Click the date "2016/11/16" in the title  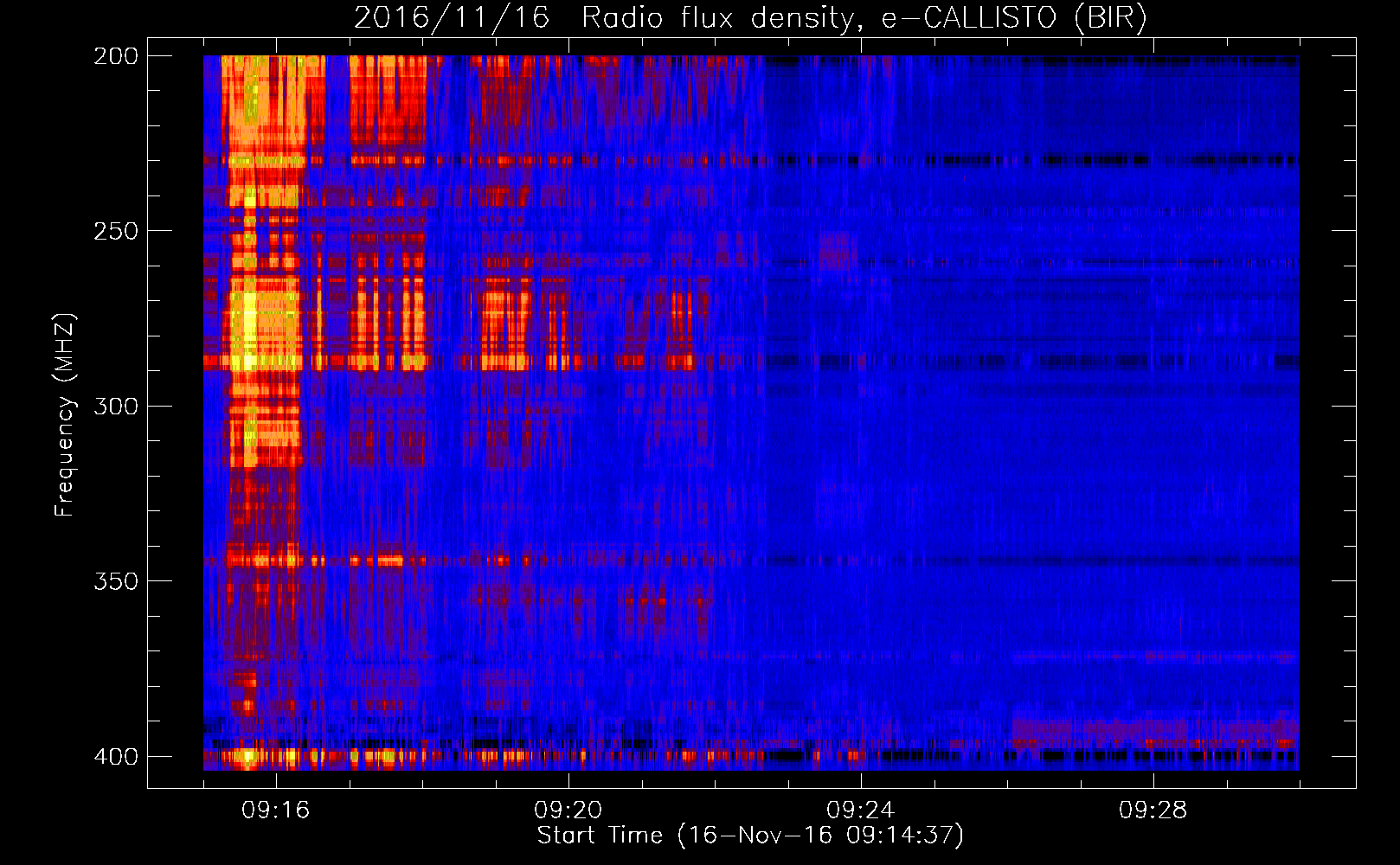pyautogui.click(x=452, y=18)
